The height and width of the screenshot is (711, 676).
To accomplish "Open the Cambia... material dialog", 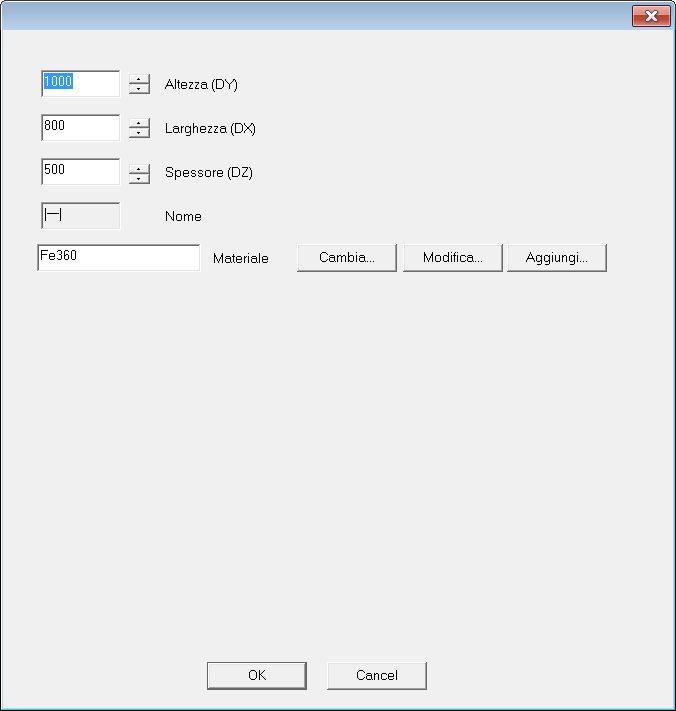I will pyautogui.click(x=347, y=258).
